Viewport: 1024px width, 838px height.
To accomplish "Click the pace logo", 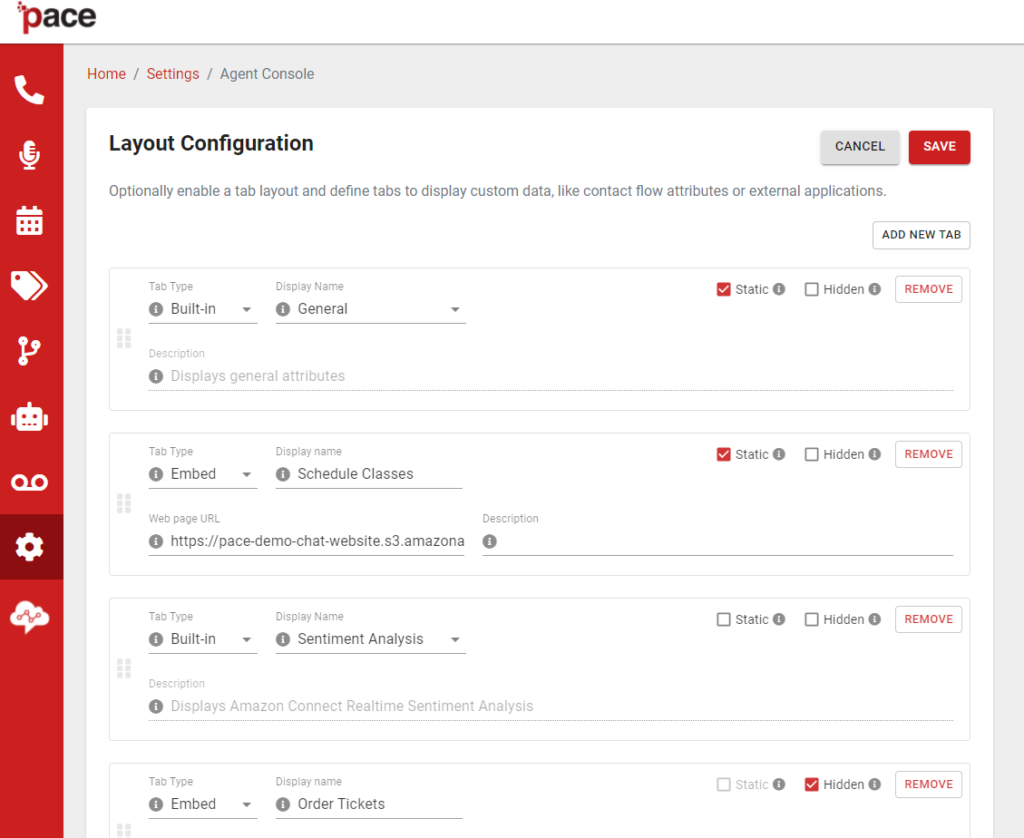I will point(57,18).
